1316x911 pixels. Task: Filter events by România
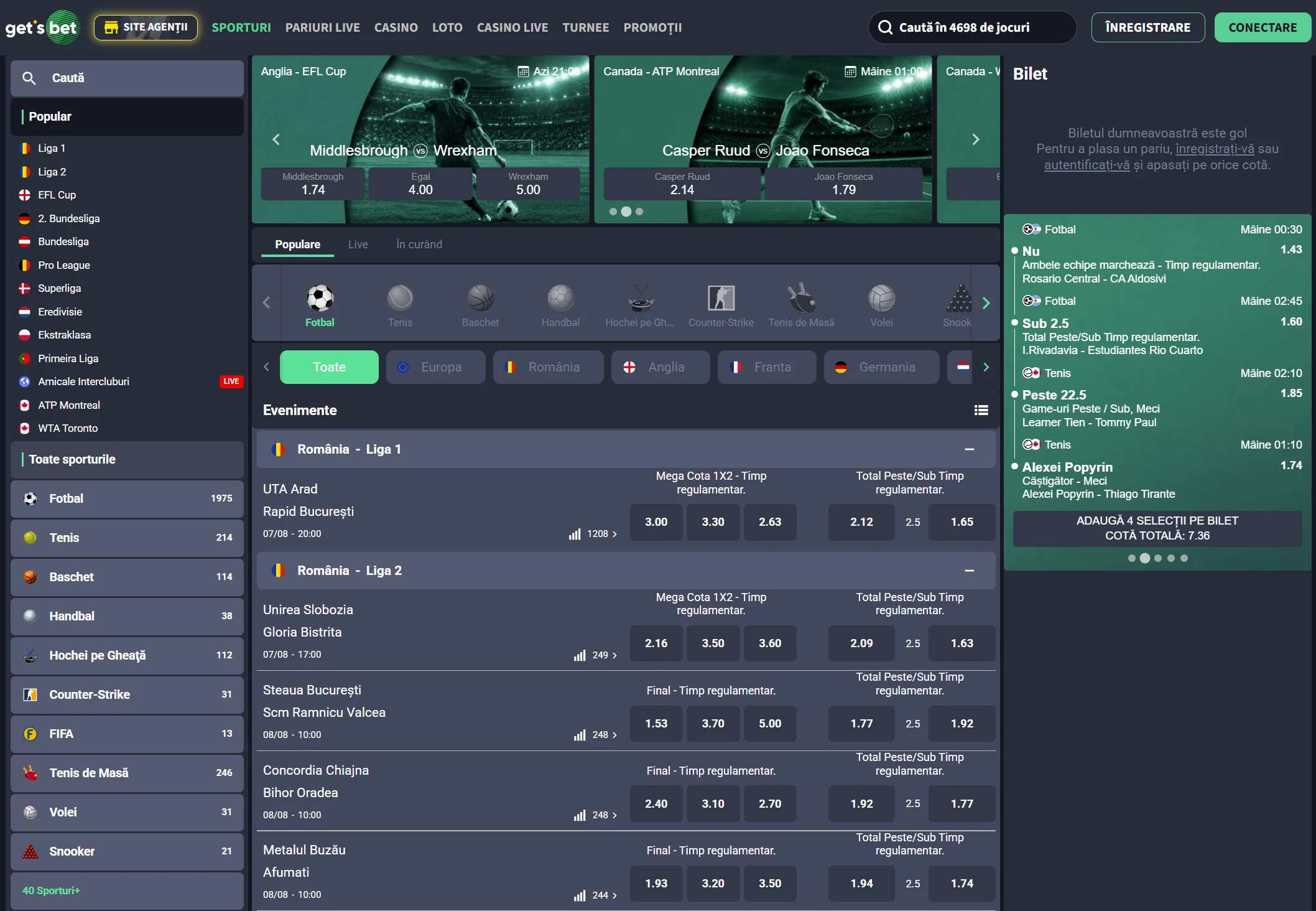click(x=548, y=367)
